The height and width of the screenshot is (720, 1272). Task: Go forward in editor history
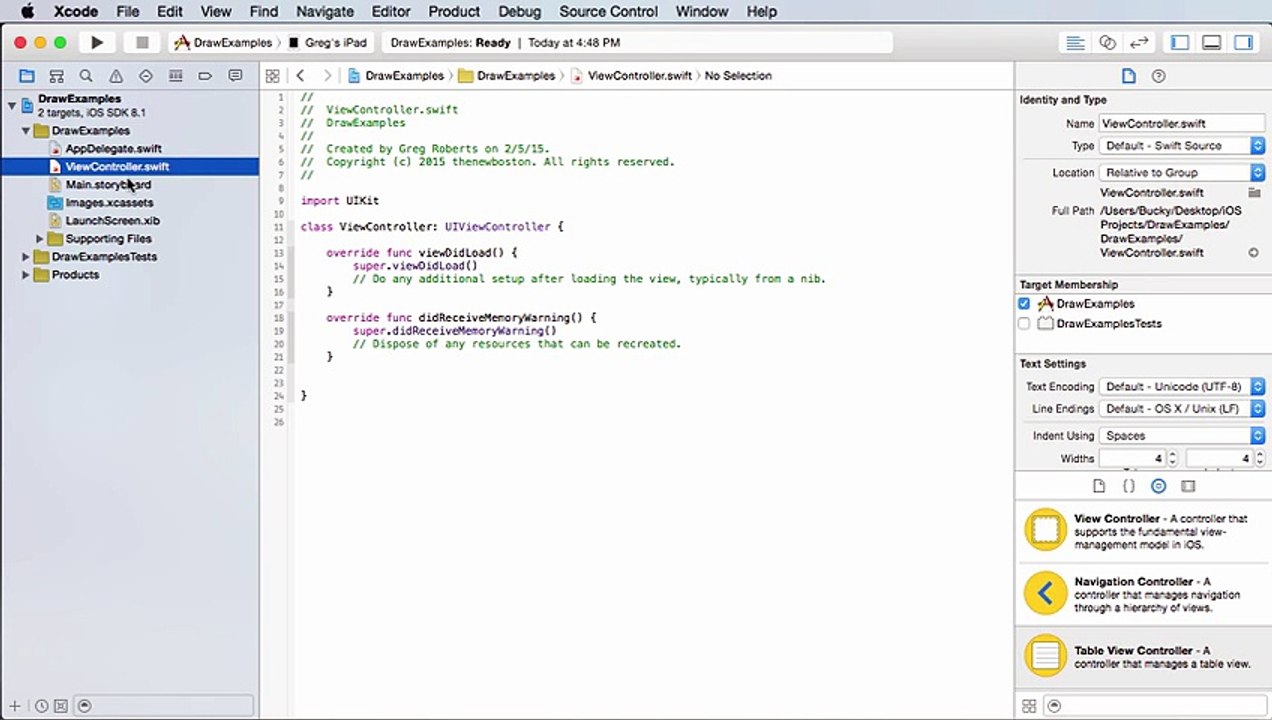coord(326,76)
